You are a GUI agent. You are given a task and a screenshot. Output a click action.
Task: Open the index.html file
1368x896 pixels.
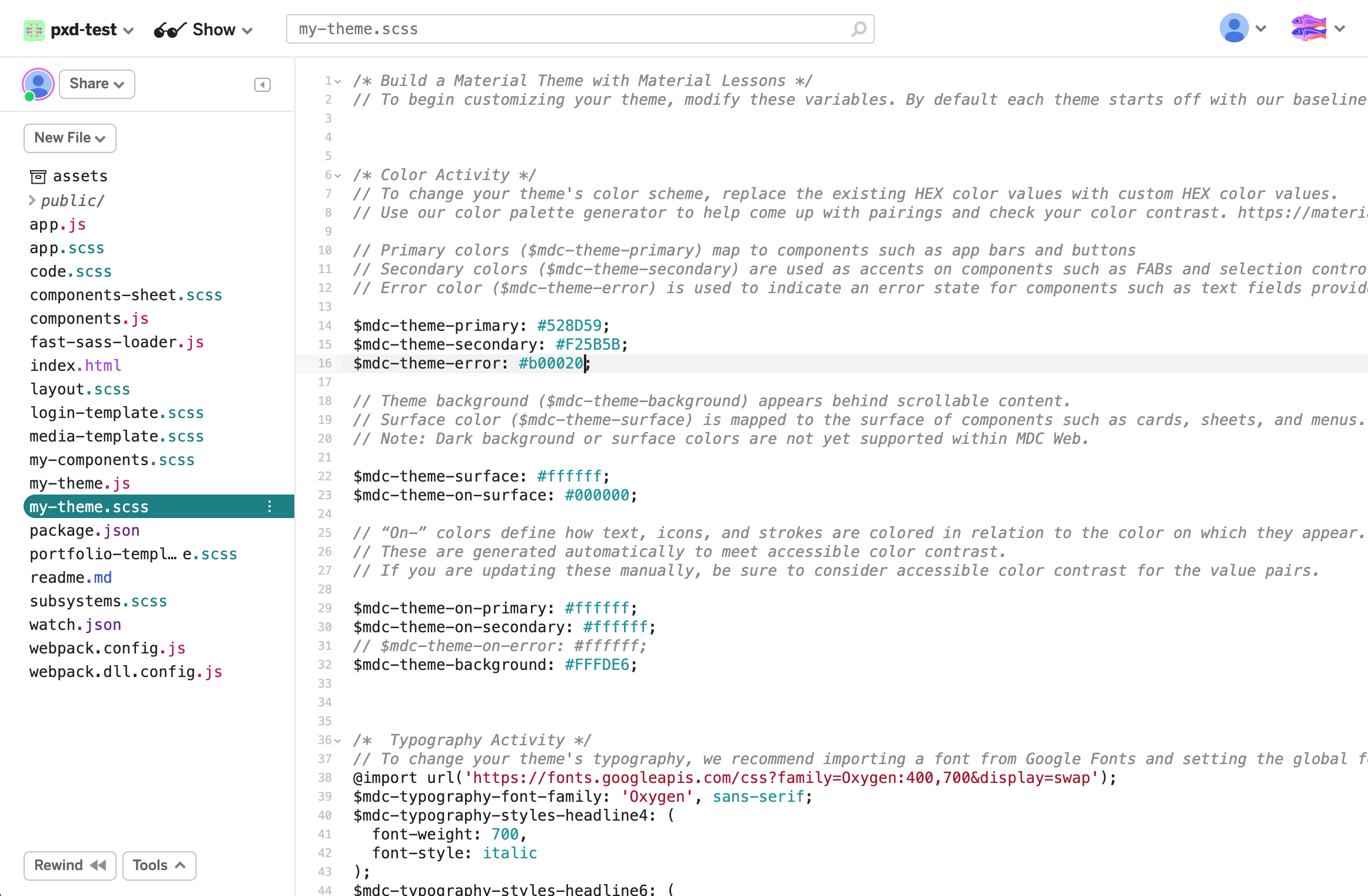point(75,366)
